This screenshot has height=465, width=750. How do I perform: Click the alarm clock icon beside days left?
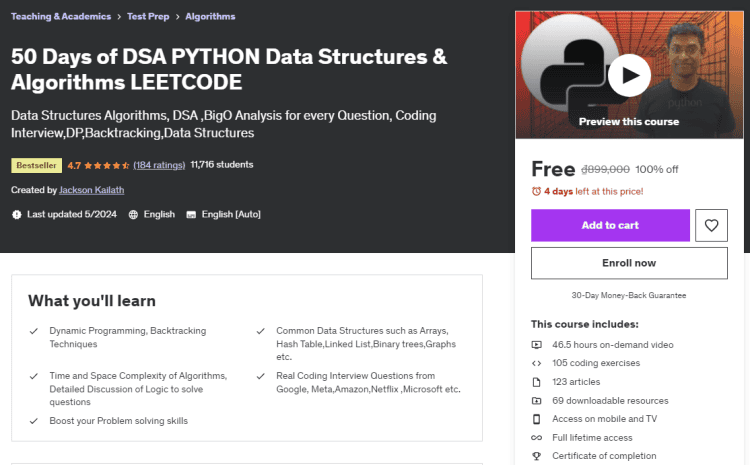click(x=536, y=191)
